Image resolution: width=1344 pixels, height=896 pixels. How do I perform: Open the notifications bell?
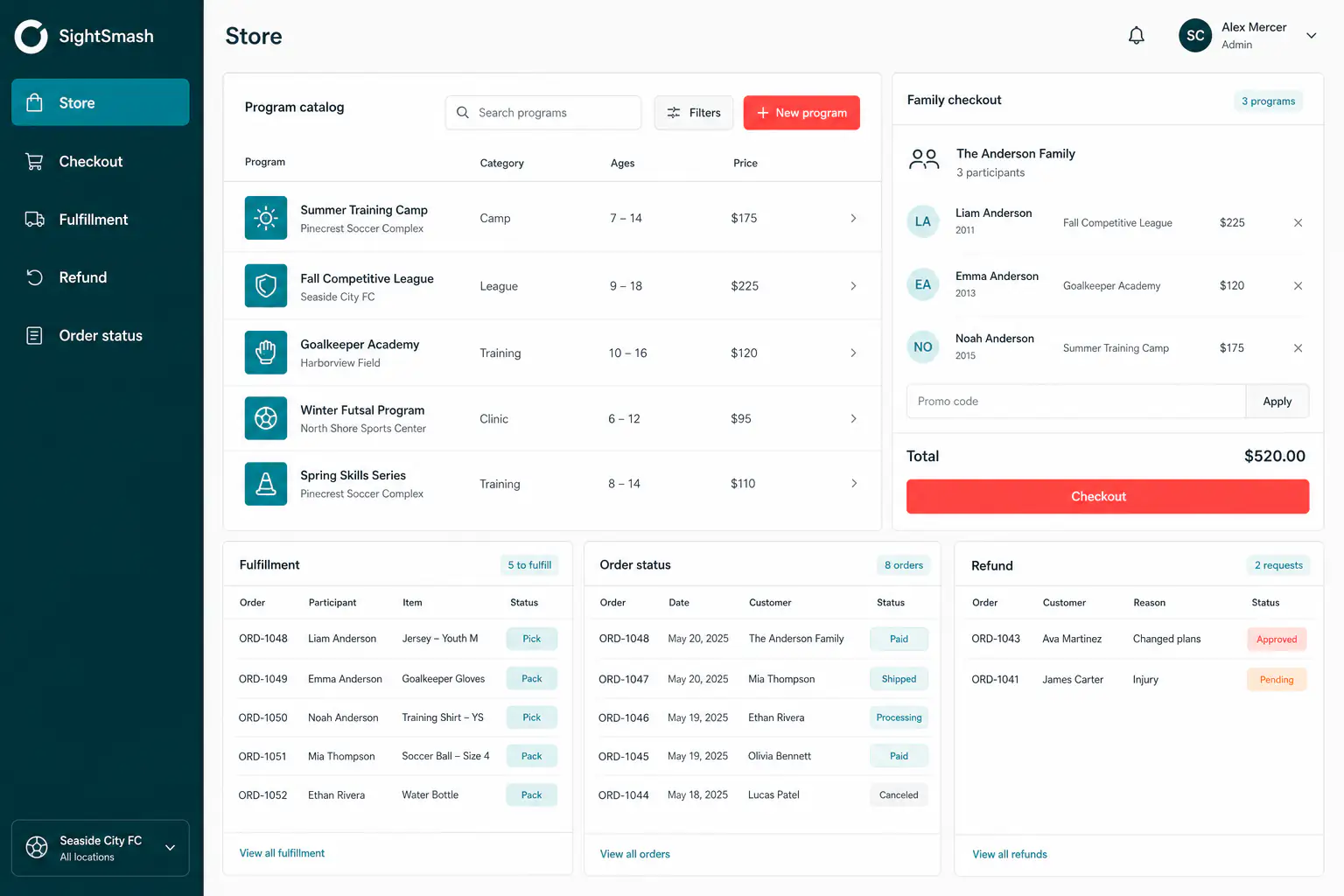coord(1136,36)
